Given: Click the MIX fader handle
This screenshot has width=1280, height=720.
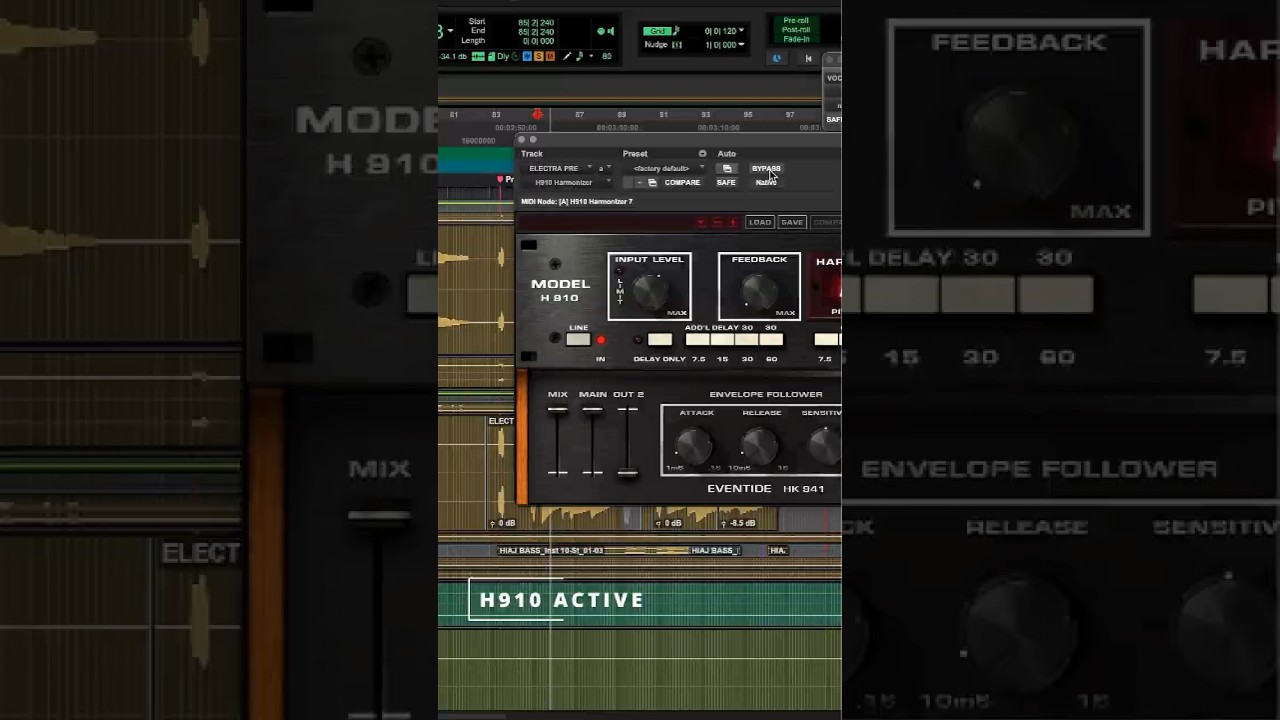Looking at the screenshot, I should [x=558, y=410].
